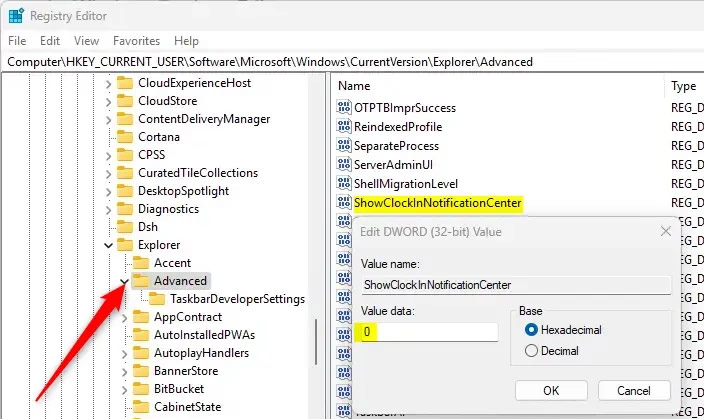Select the AutoInstalledPWAs folder icon

coord(141,335)
